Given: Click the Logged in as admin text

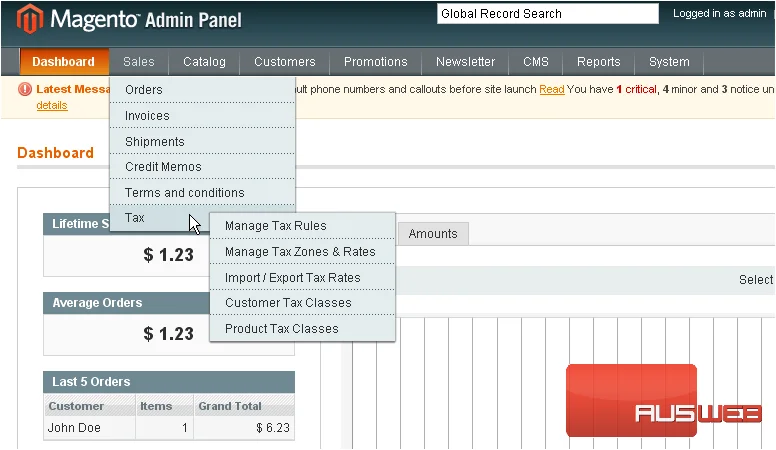Looking at the screenshot, I should coord(719,13).
